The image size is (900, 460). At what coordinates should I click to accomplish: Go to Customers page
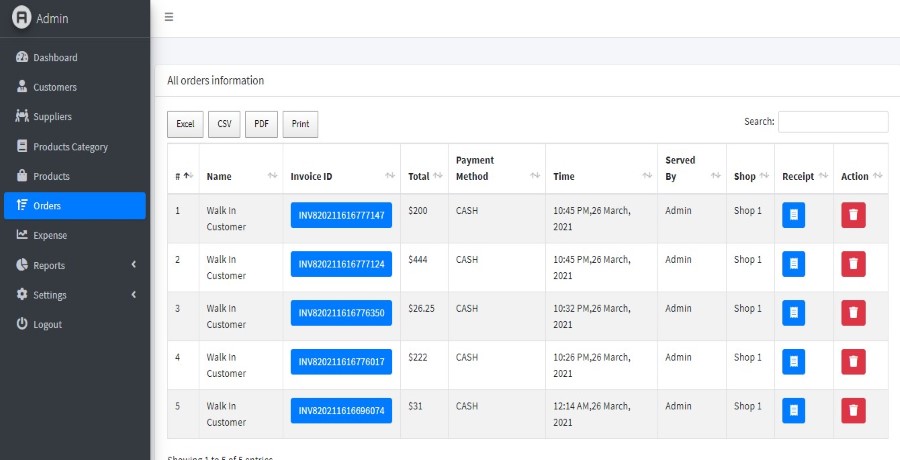(x=75, y=87)
